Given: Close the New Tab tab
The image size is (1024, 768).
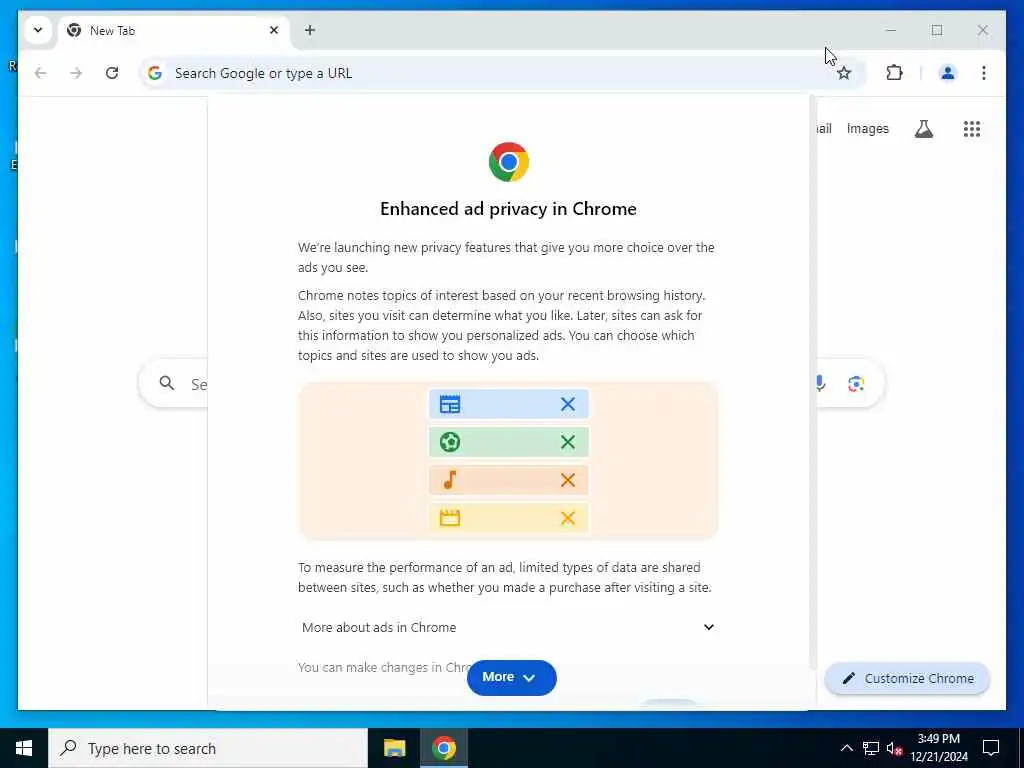Looking at the screenshot, I should pos(274,30).
